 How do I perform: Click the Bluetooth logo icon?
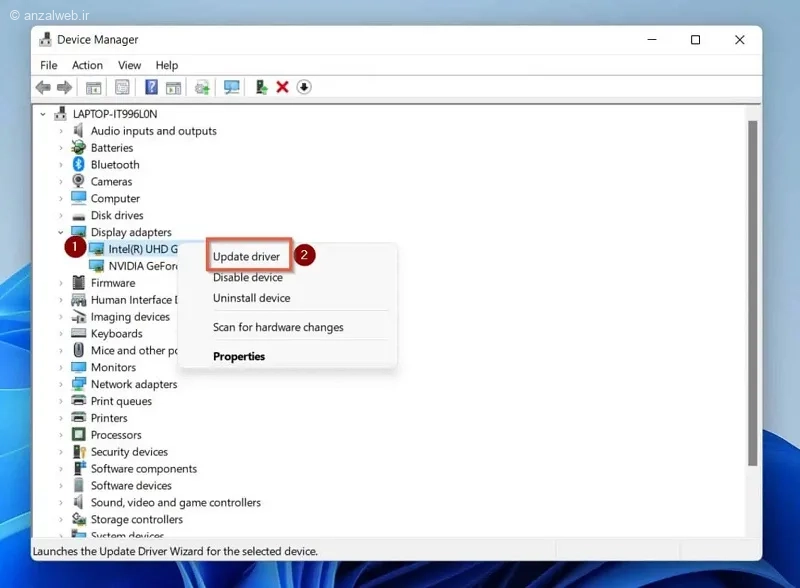click(x=78, y=164)
